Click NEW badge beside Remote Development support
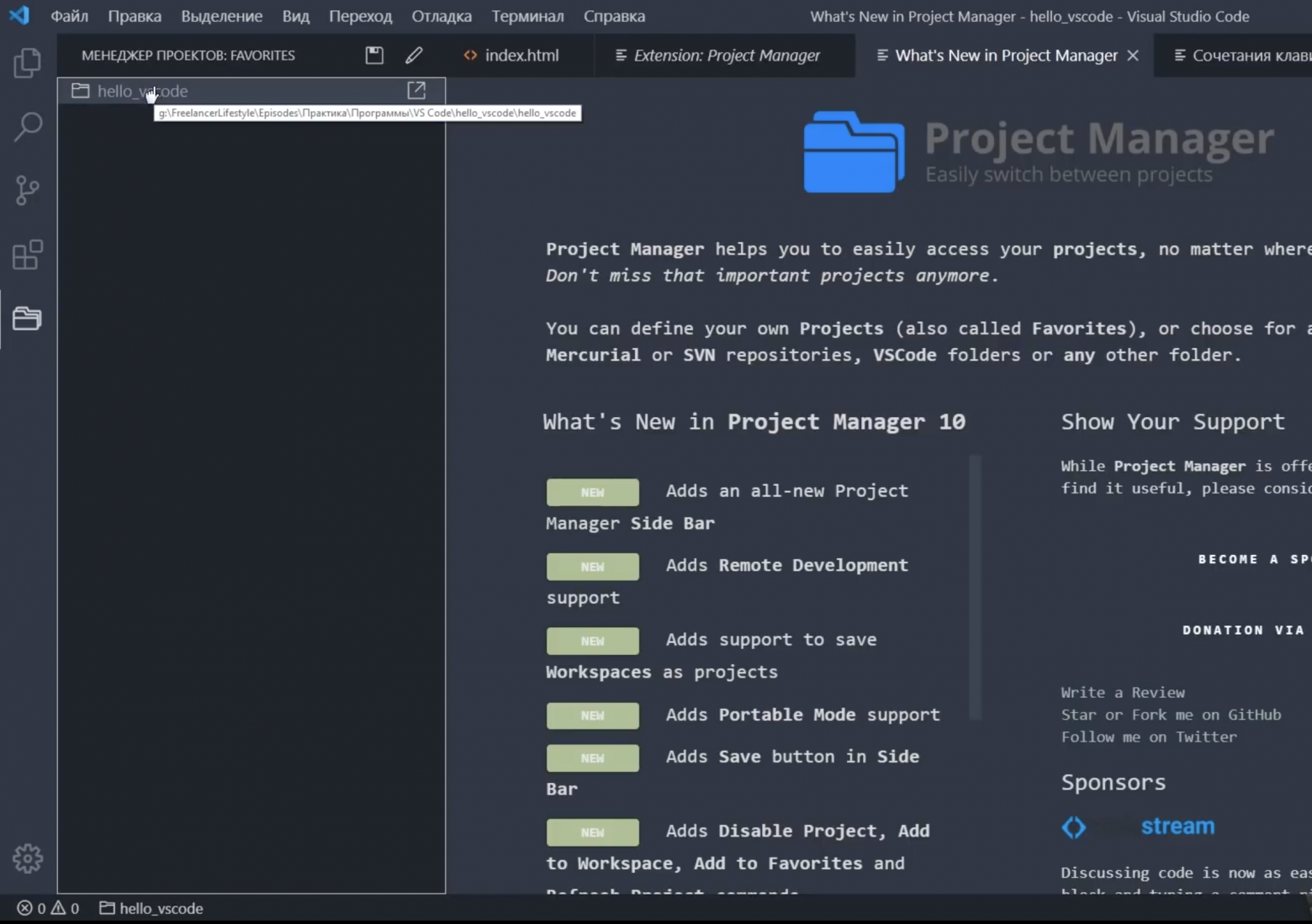 [593, 567]
